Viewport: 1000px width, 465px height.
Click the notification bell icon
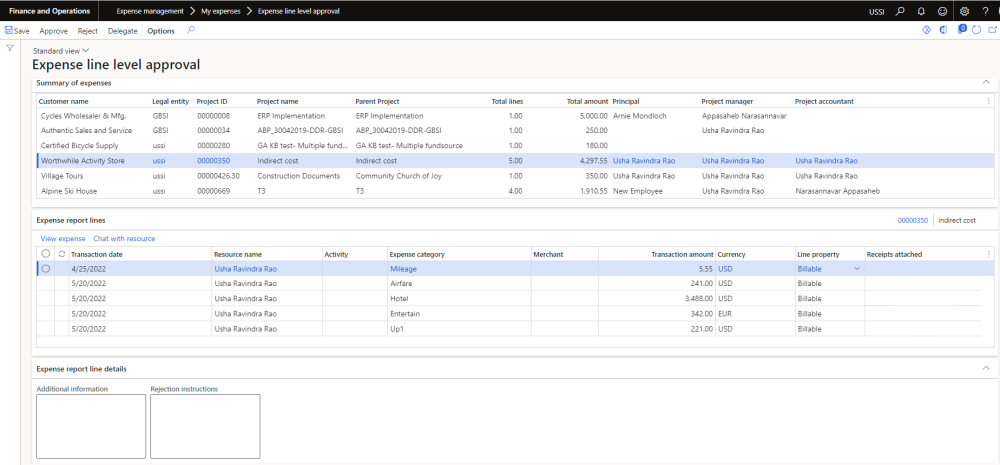(x=920, y=11)
